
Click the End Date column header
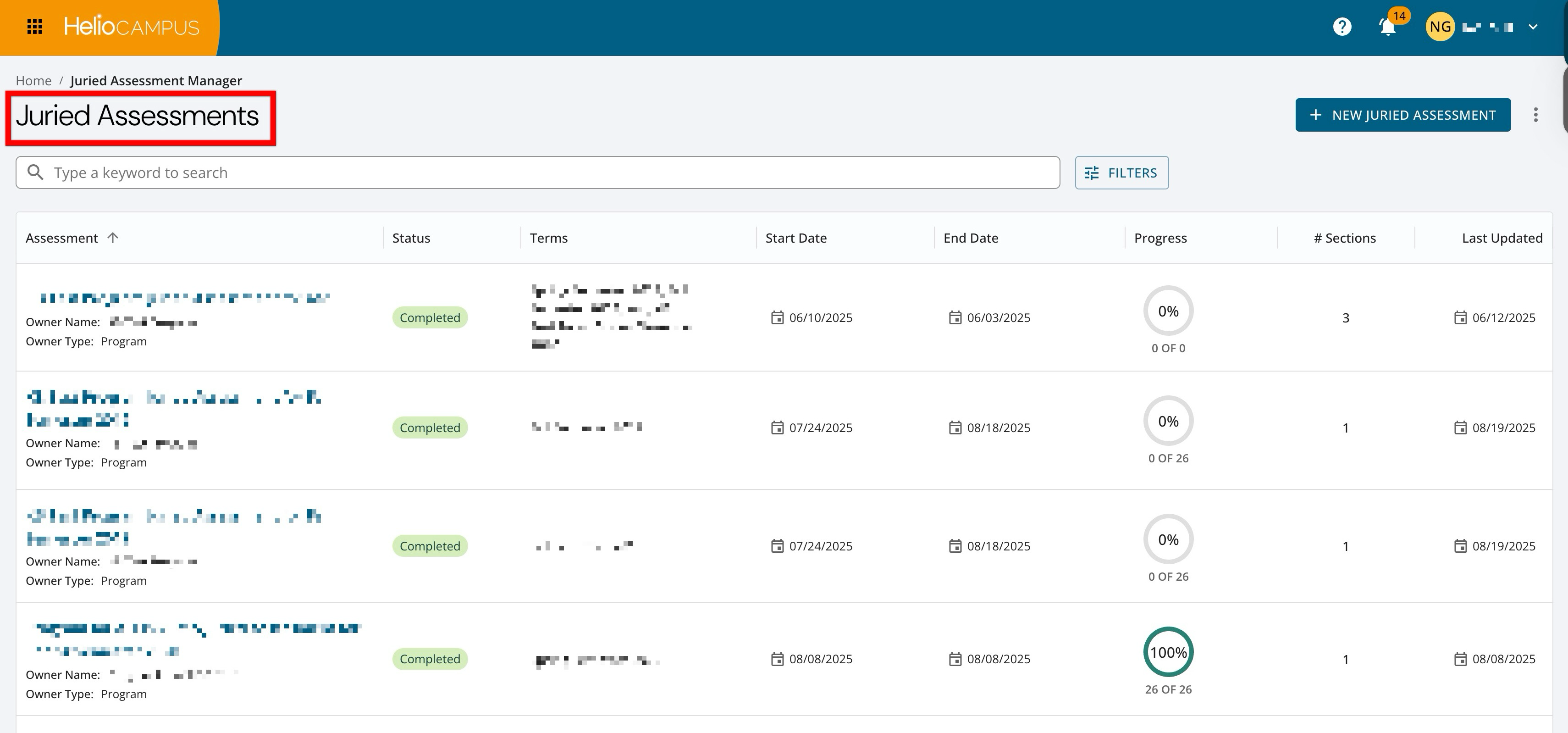(x=970, y=238)
